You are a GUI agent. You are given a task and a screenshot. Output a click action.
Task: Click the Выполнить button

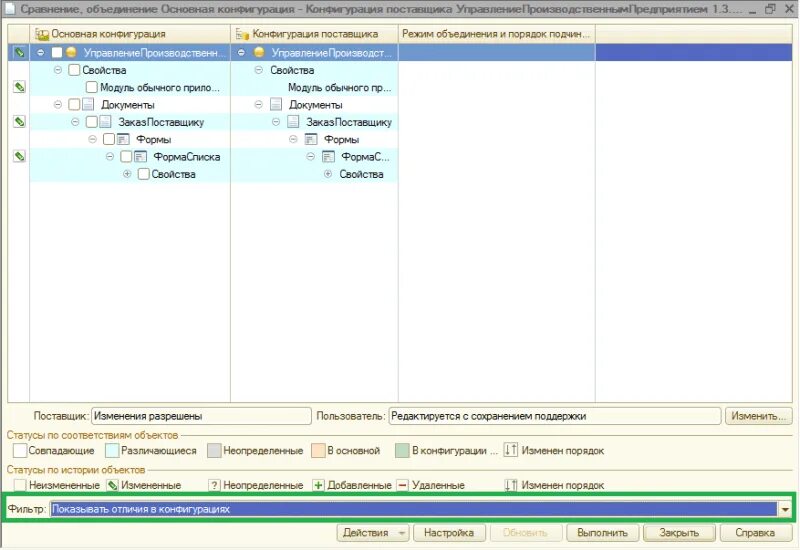coord(602,533)
